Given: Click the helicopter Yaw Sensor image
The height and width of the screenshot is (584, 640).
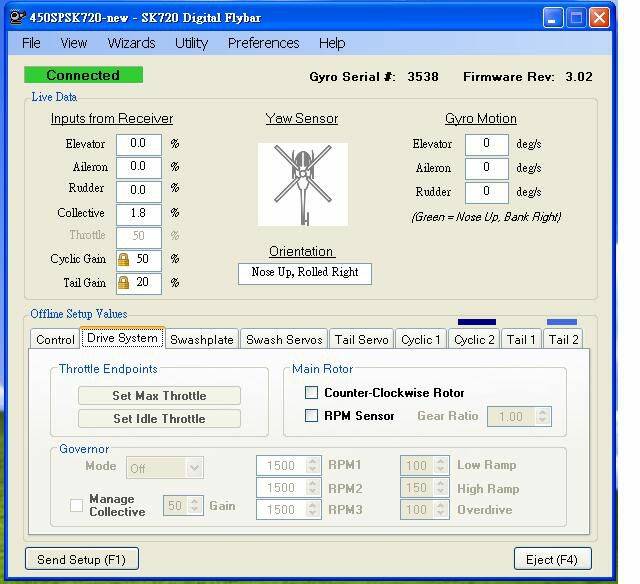Looking at the screenshot, I should pyautogui.click(x=303, y=184).
